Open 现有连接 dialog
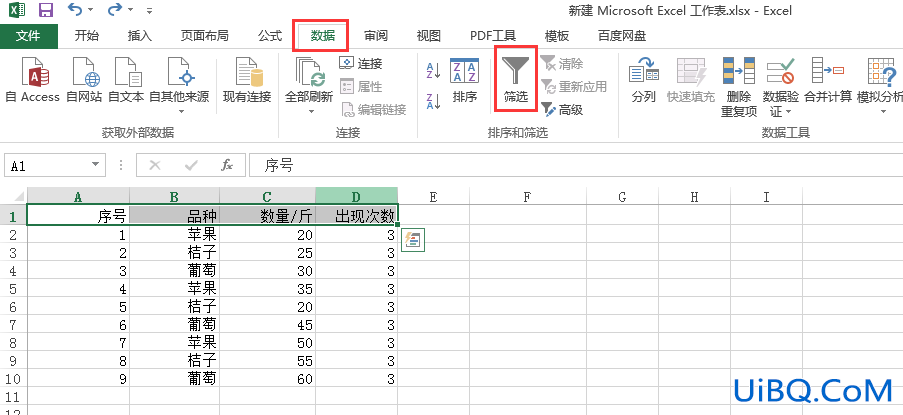The height and width of the screenshot is (415, 903). click(247, 80)
